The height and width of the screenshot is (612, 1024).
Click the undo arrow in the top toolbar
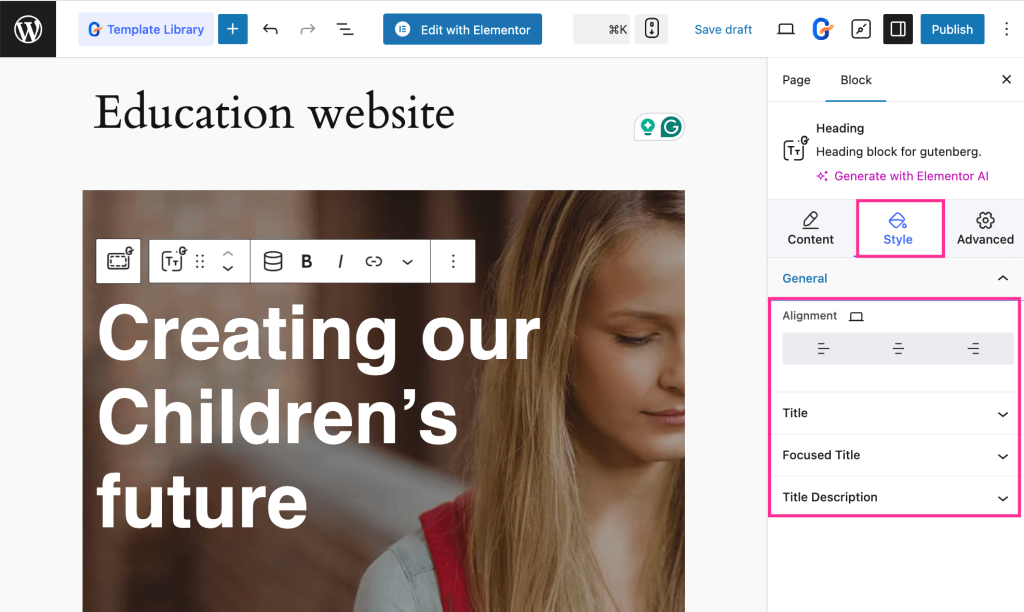point(270,29)
